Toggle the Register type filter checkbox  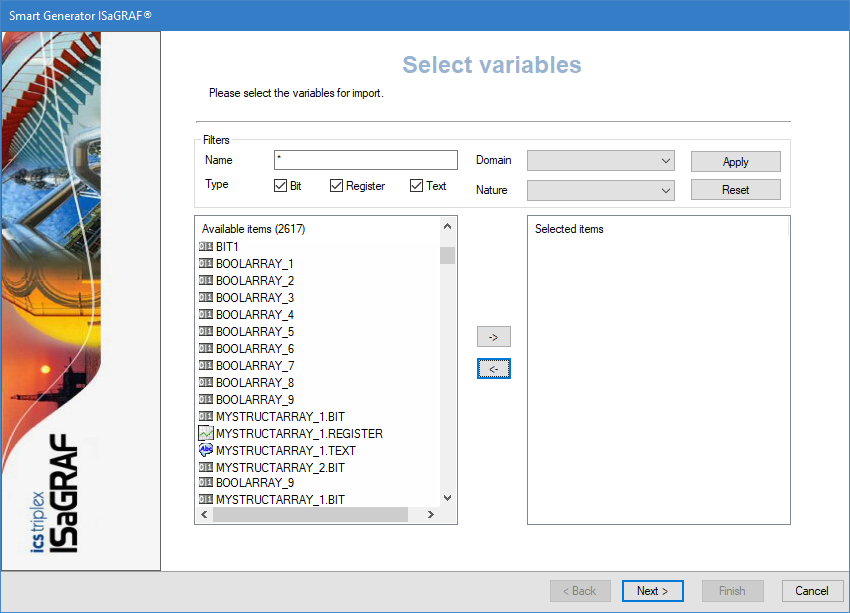pyautogui.click(x=336, y=186)
